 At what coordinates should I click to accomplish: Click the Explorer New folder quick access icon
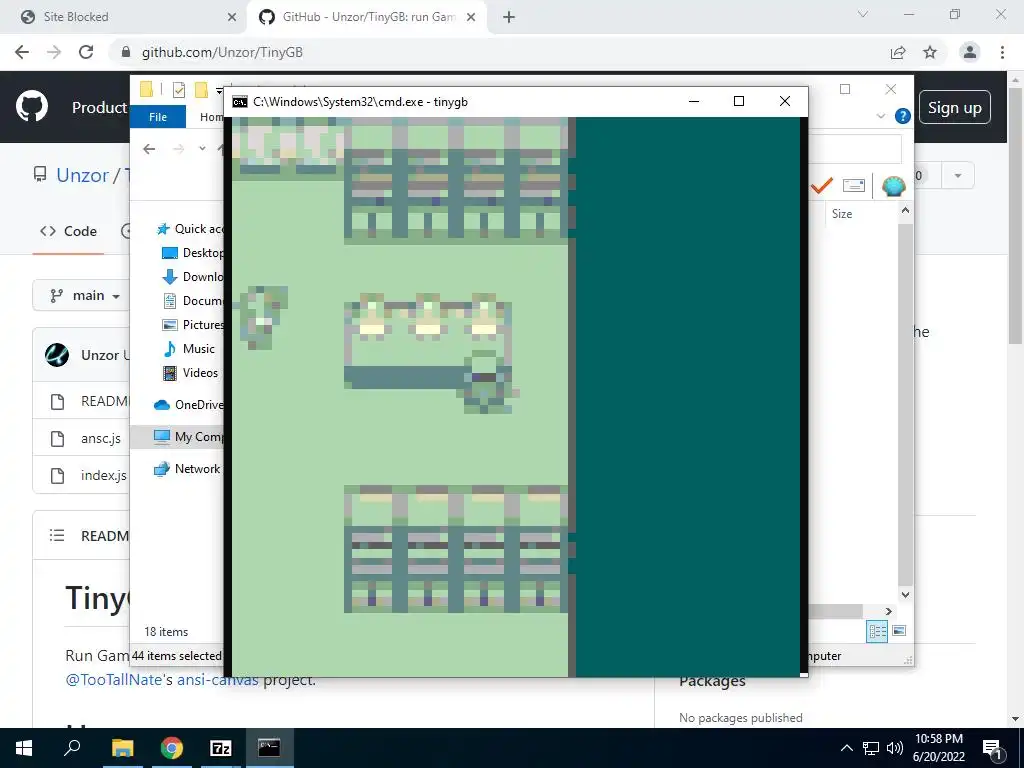(x=201, y=89)
